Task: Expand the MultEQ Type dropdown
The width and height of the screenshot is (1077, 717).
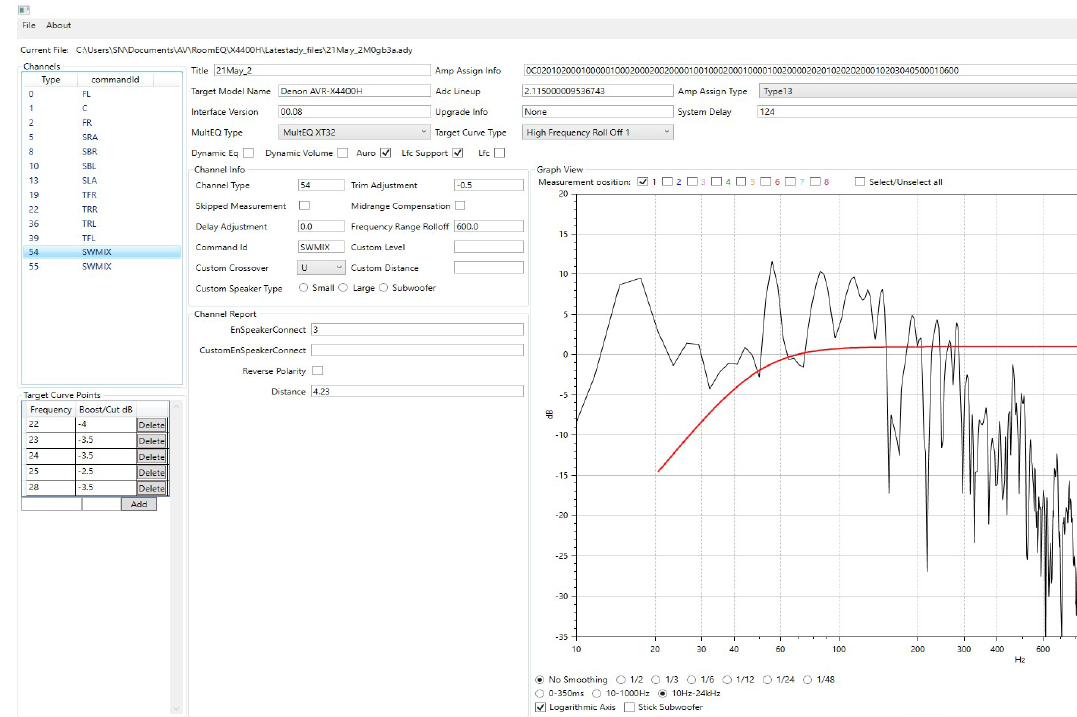Action: [x=354, y=132]
